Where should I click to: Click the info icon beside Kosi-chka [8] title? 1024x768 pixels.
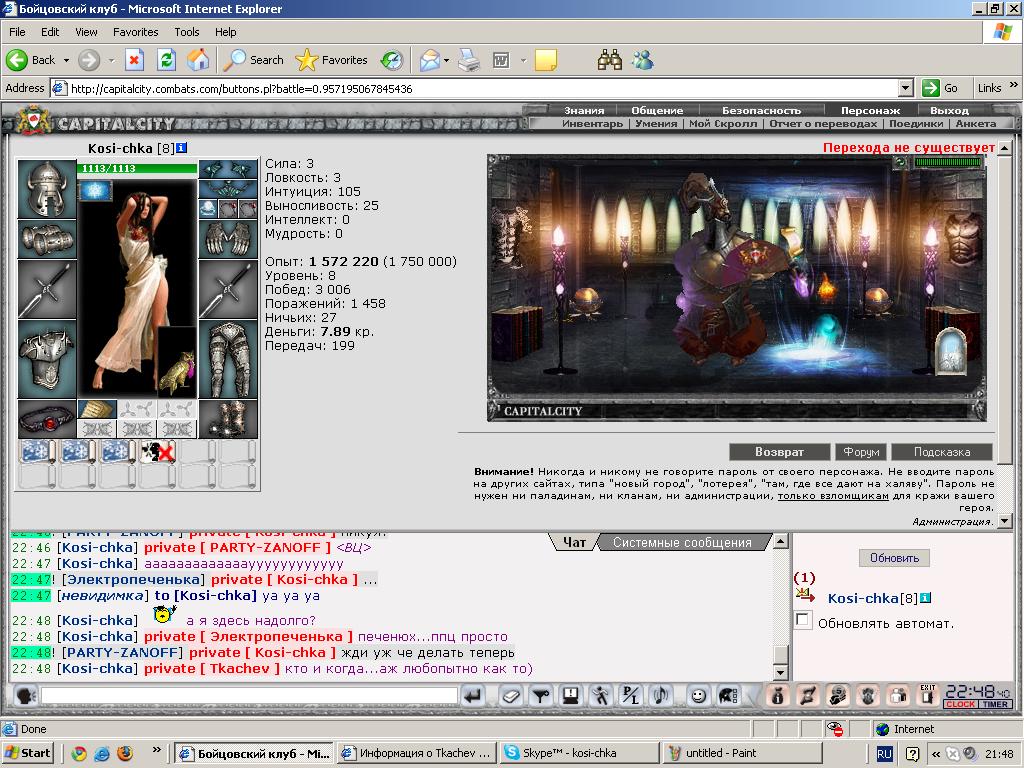pos(182,148)
